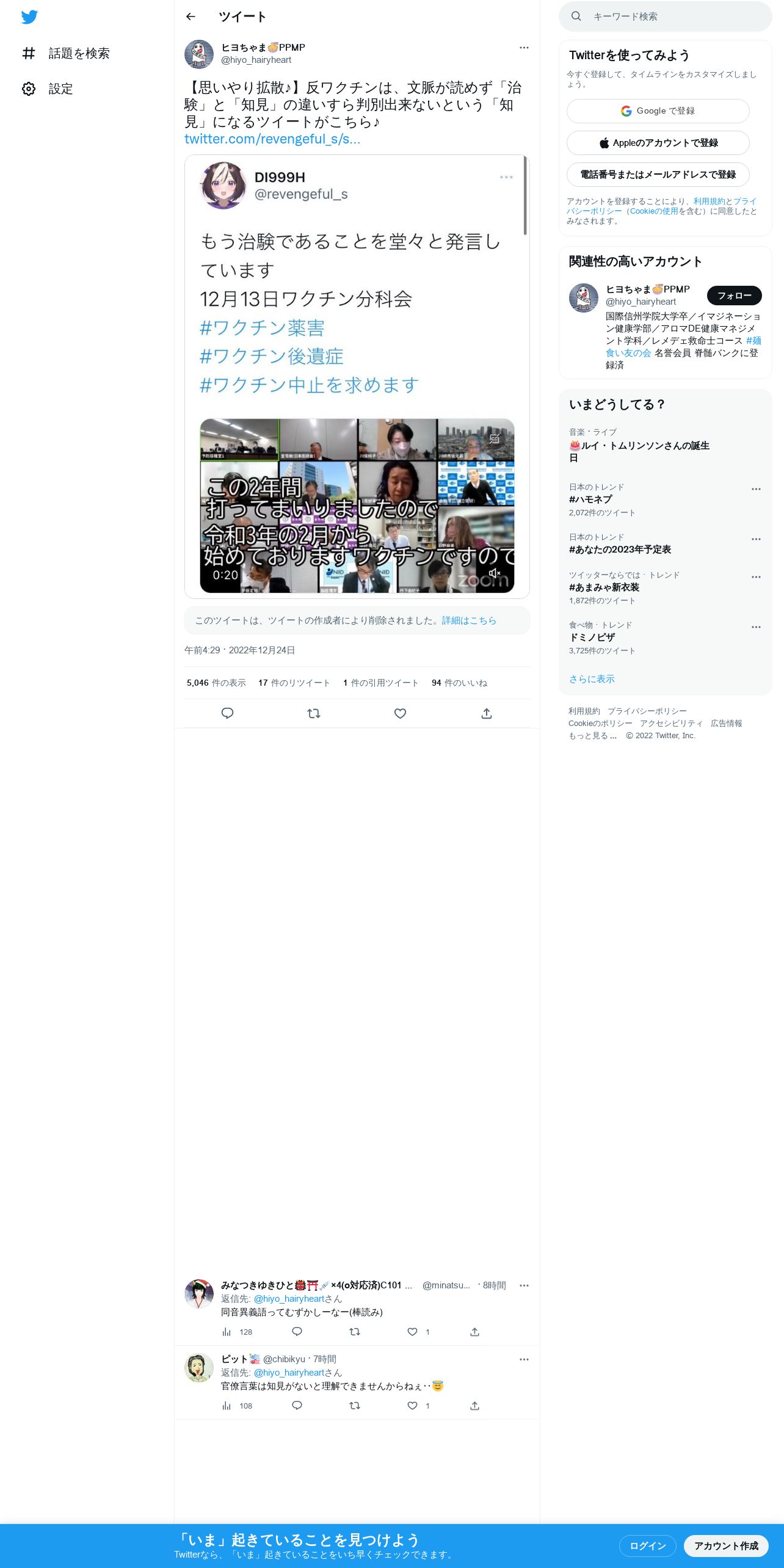Unmute the video with speaker icon
This screenshot has width=784, height=1568.
pos(495,573)
